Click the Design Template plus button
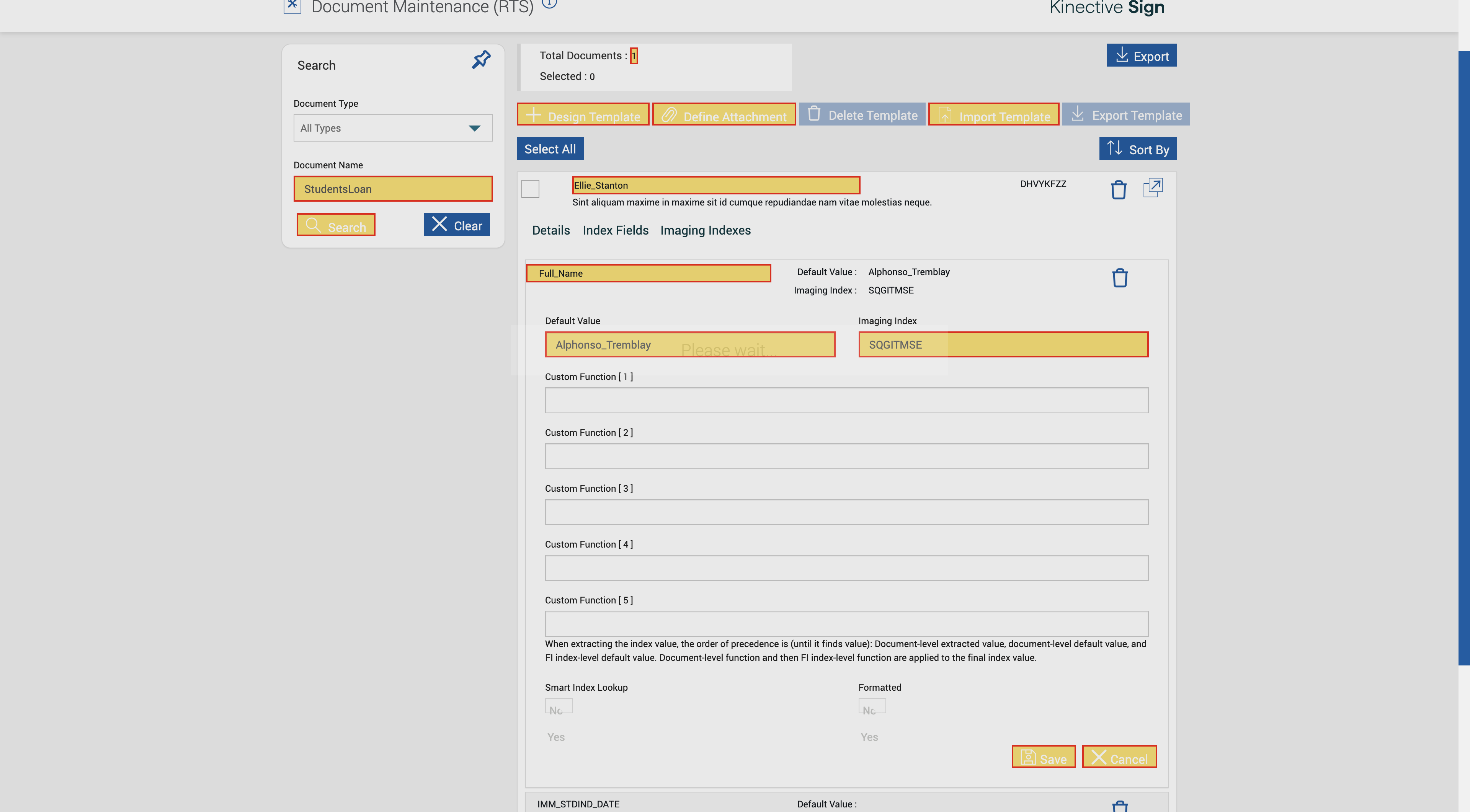1470x812 pixels. pos(583,115)
